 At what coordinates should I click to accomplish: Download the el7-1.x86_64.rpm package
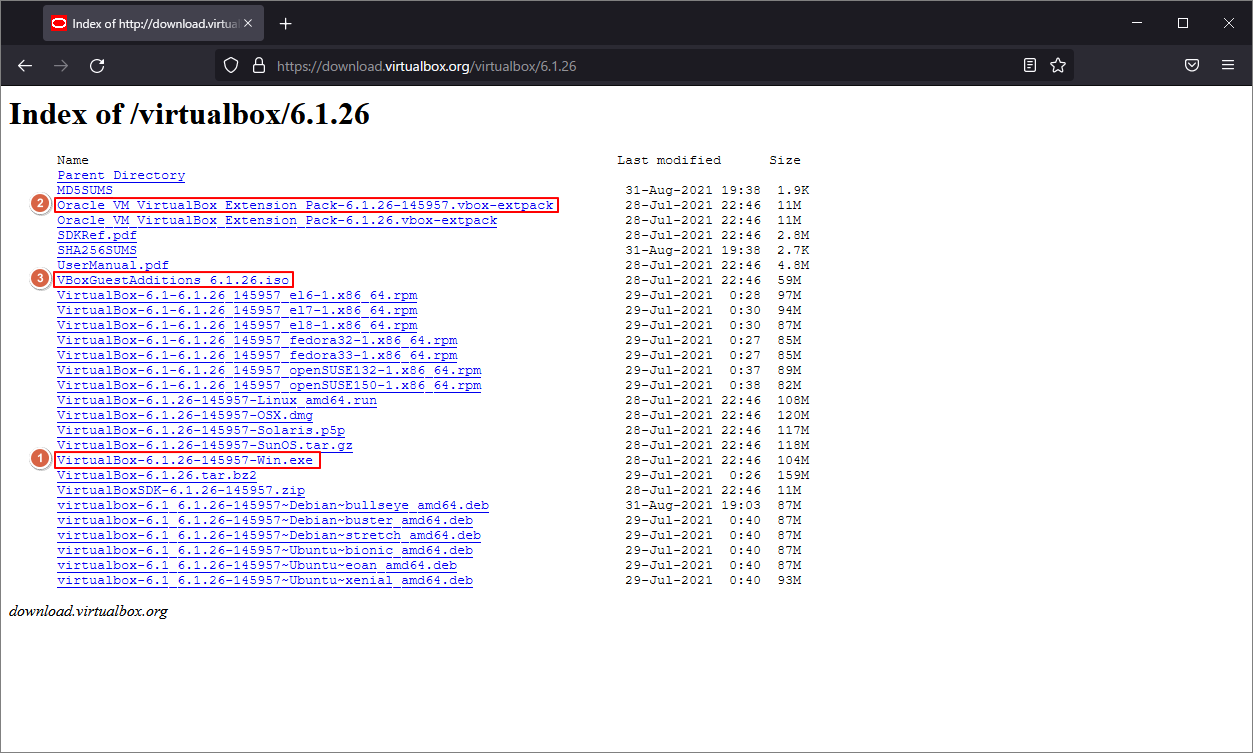point(237,310)
